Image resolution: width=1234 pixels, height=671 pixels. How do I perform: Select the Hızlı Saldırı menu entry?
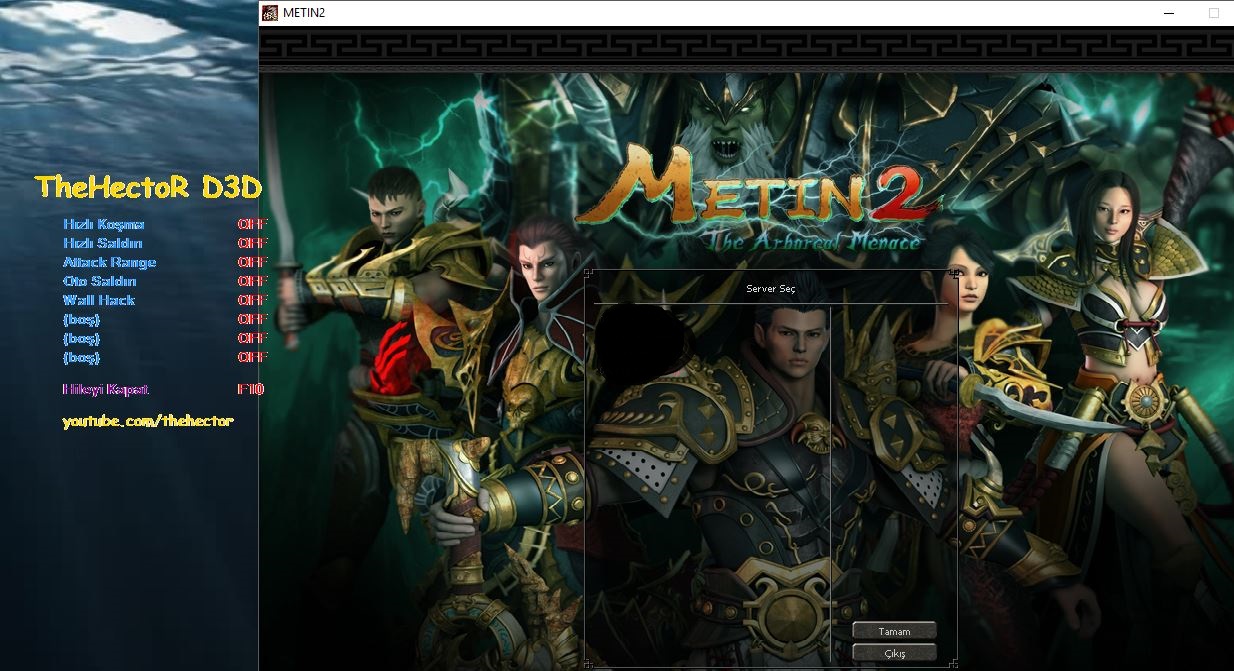(103, 243)
